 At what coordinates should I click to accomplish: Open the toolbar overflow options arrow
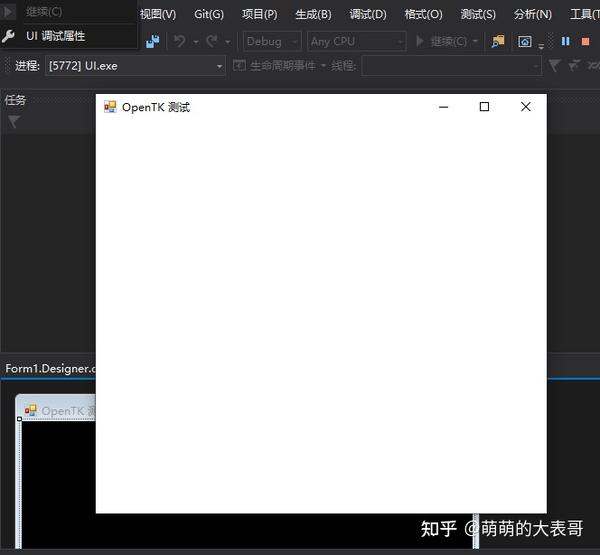541,47
